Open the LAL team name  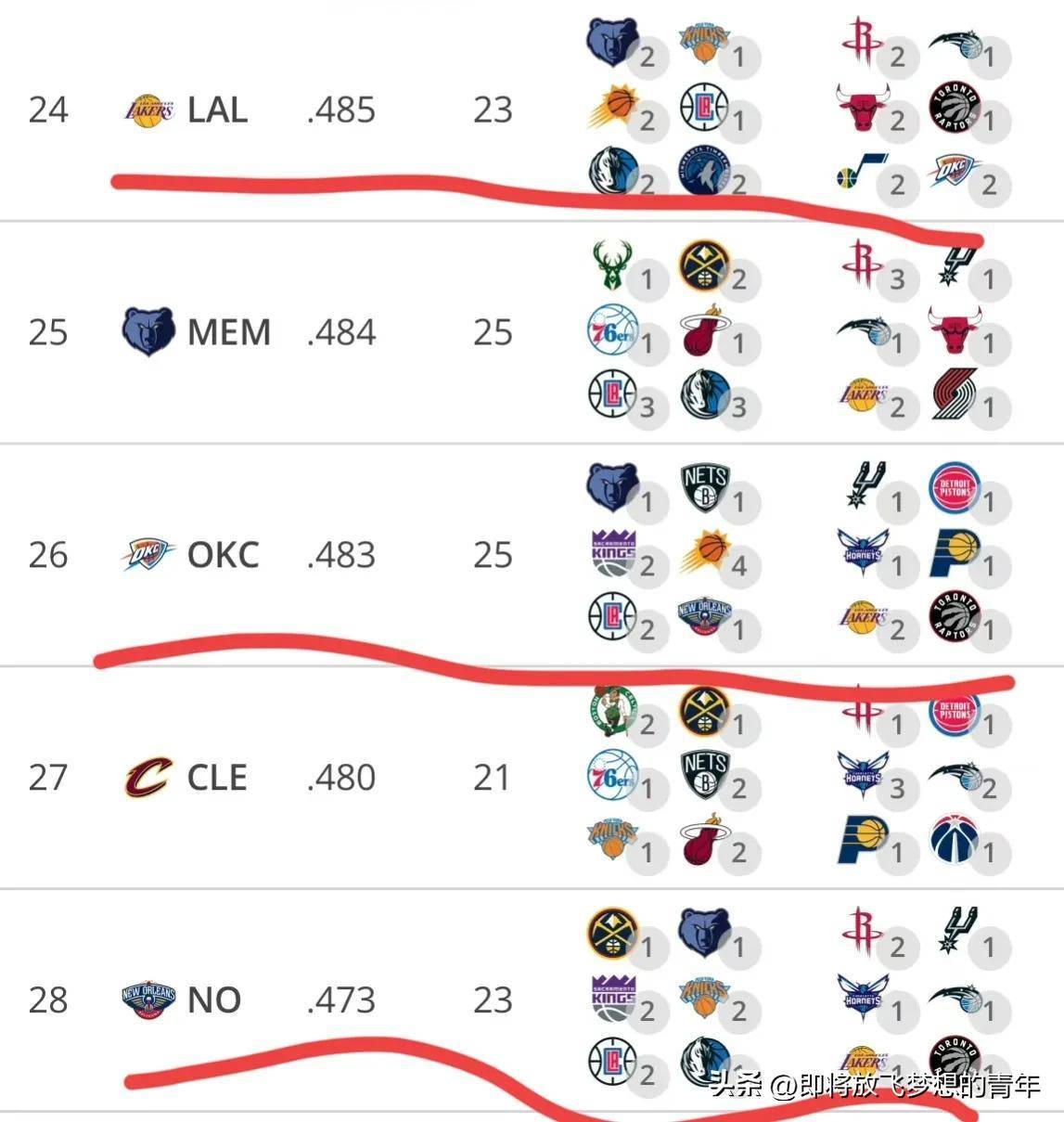(217, 110)
